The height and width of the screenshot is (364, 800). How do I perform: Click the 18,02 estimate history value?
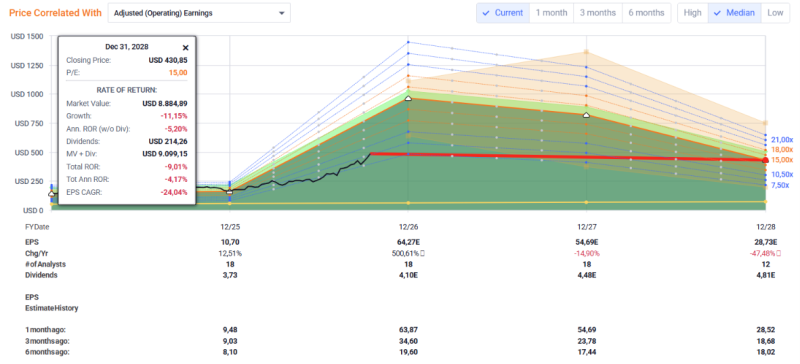click(x=765, y=352)
